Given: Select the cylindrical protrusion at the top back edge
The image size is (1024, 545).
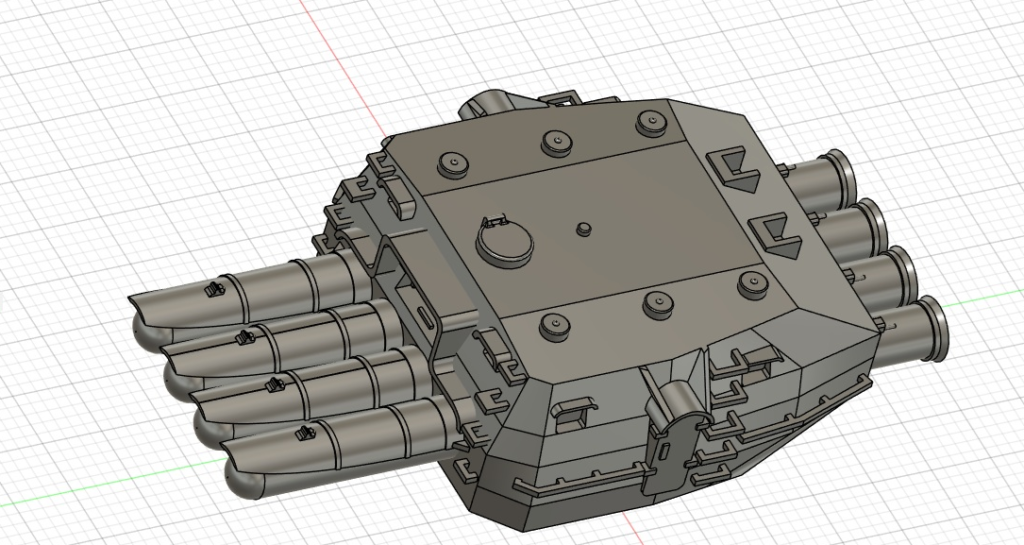Looking at the screenshot, I should click(486, 107).
